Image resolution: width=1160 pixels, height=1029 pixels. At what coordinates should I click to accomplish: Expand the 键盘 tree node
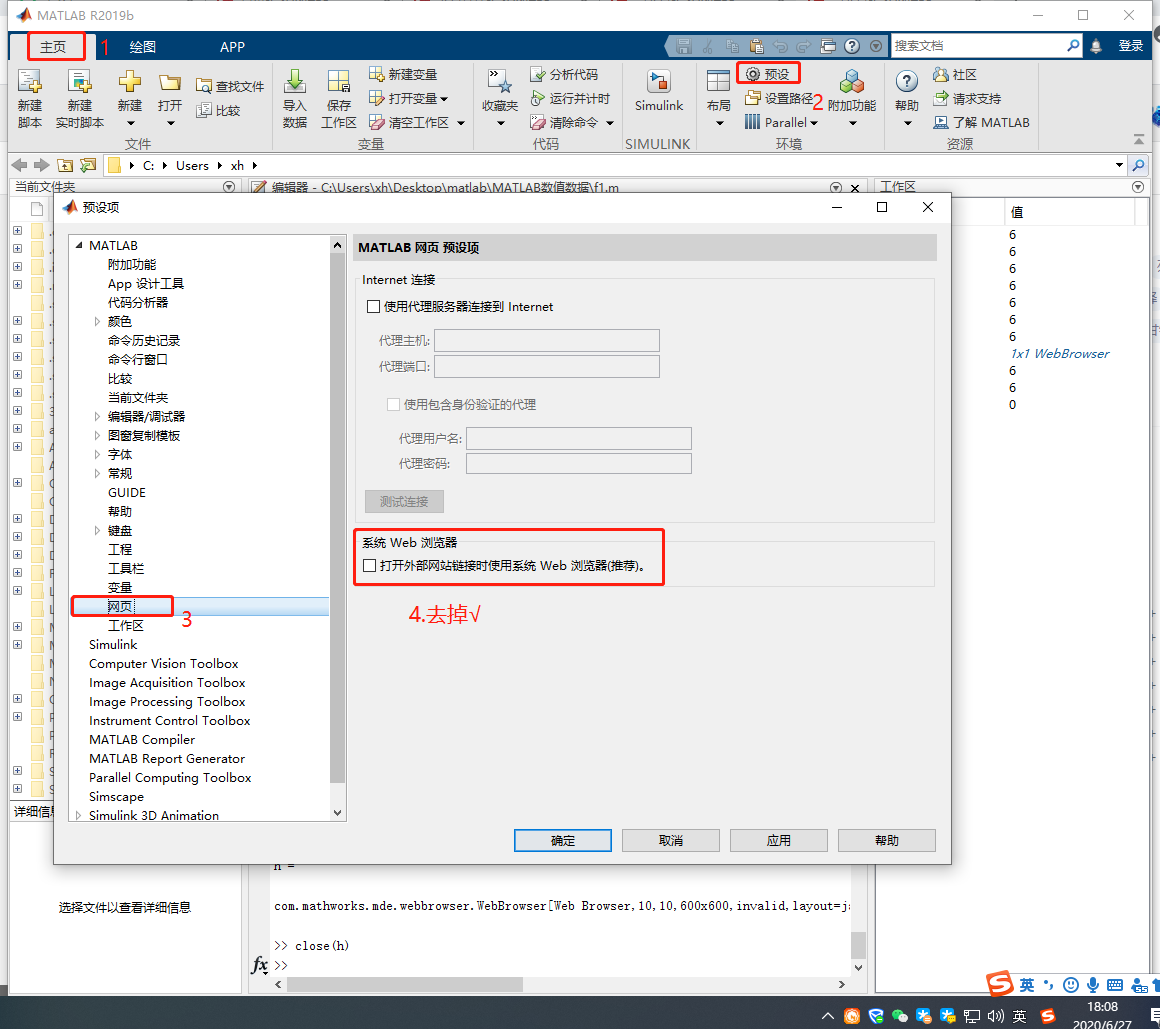(97, 530)
